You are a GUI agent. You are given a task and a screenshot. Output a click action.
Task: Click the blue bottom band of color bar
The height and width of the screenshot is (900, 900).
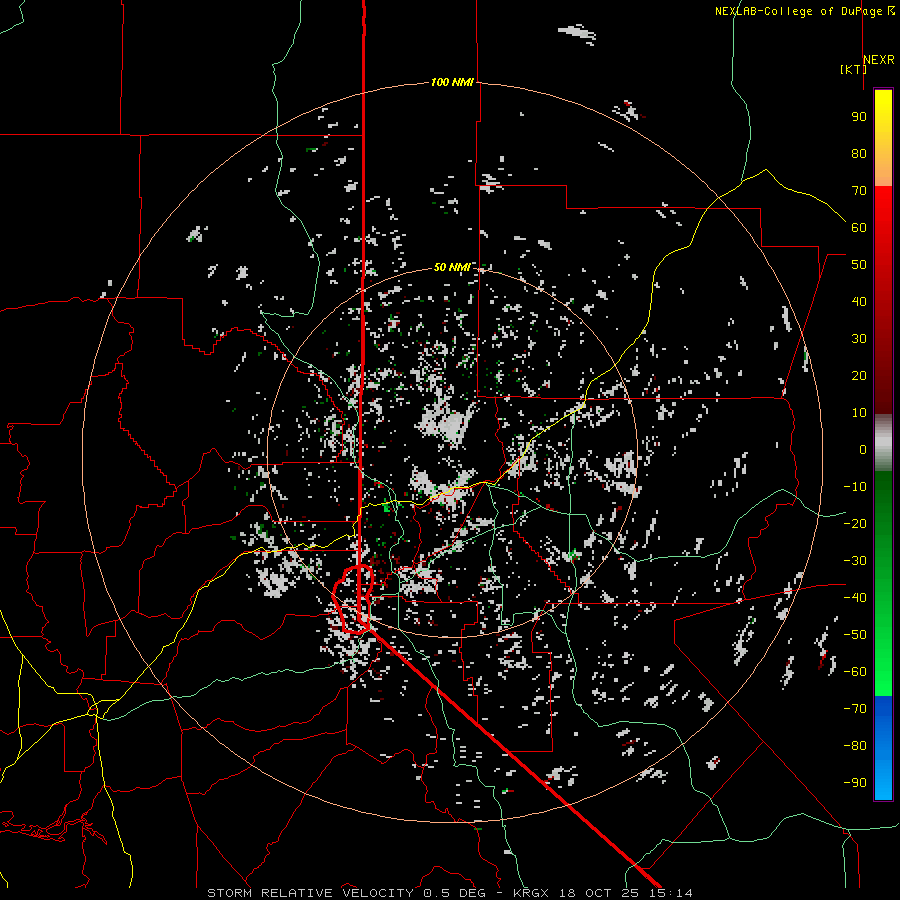883,748
